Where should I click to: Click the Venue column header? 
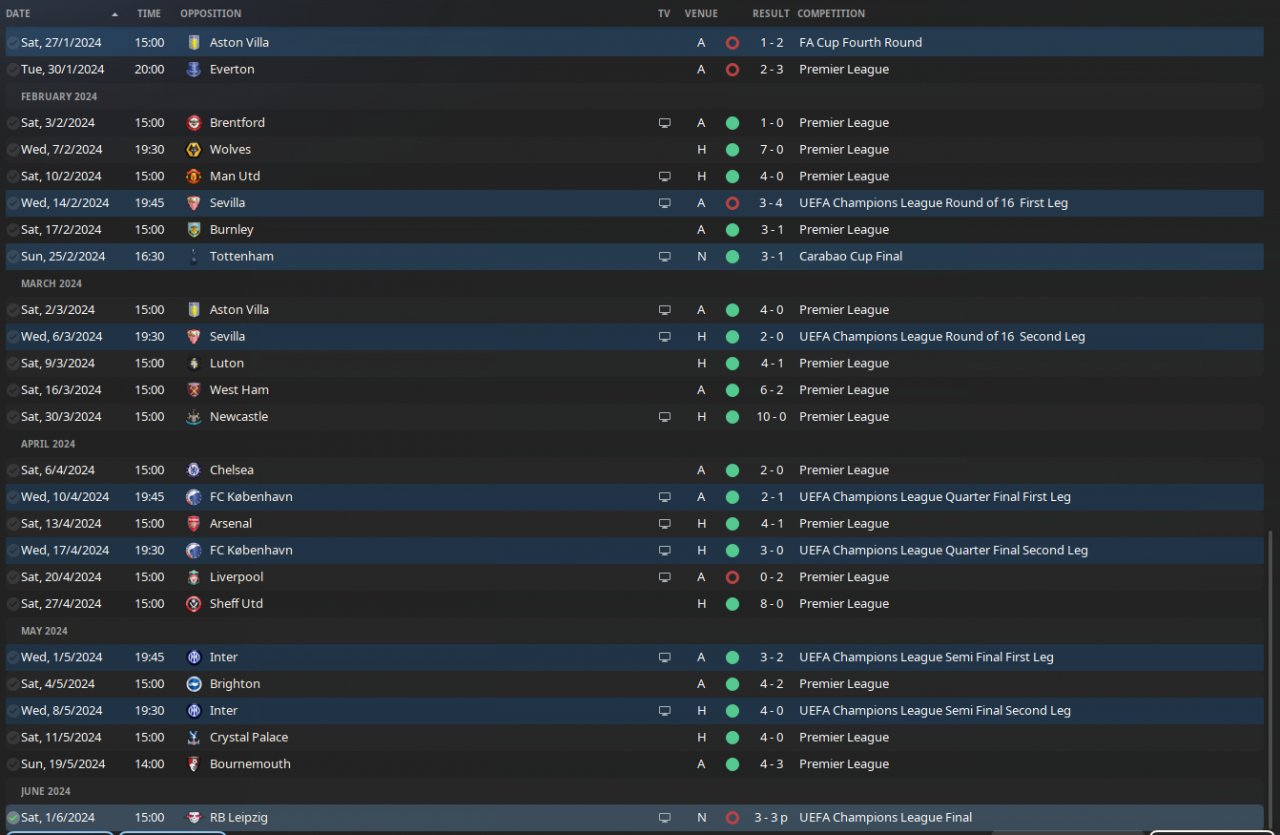tap(701, 14)
